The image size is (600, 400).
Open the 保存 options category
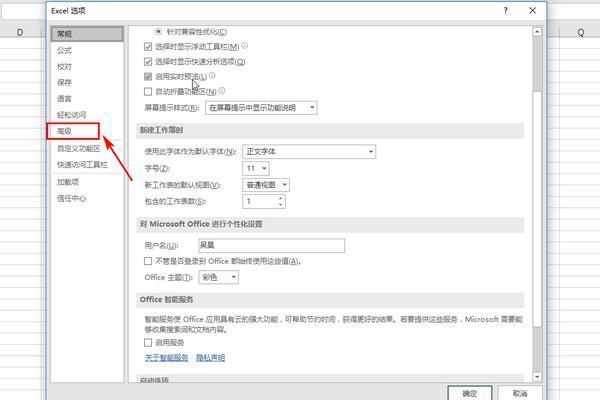[64, 83]
